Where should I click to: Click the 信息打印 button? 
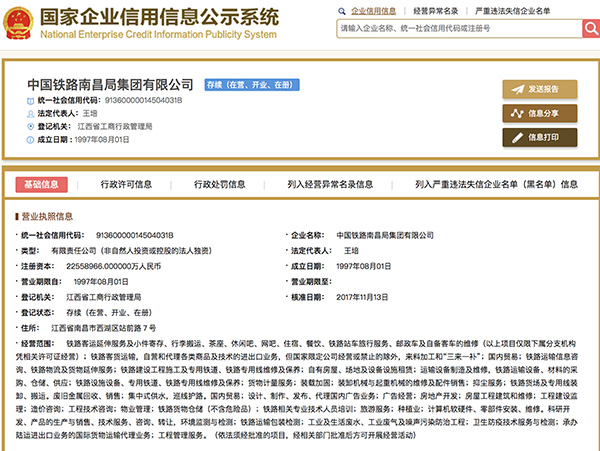click(540, 138)
